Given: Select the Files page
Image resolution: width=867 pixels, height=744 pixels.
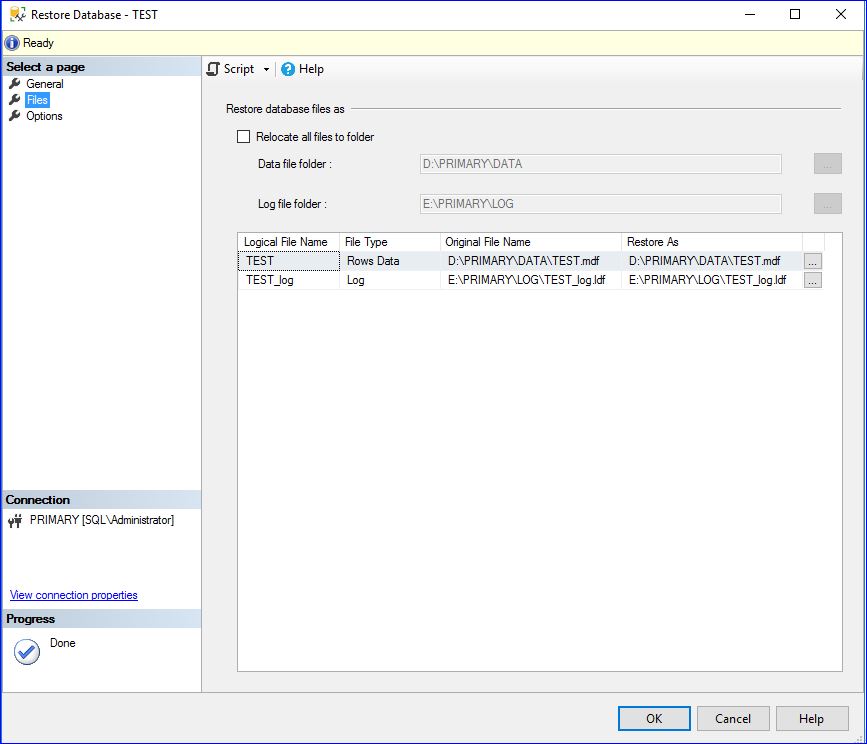Looking at the screenshot, I should pos(37,100).
